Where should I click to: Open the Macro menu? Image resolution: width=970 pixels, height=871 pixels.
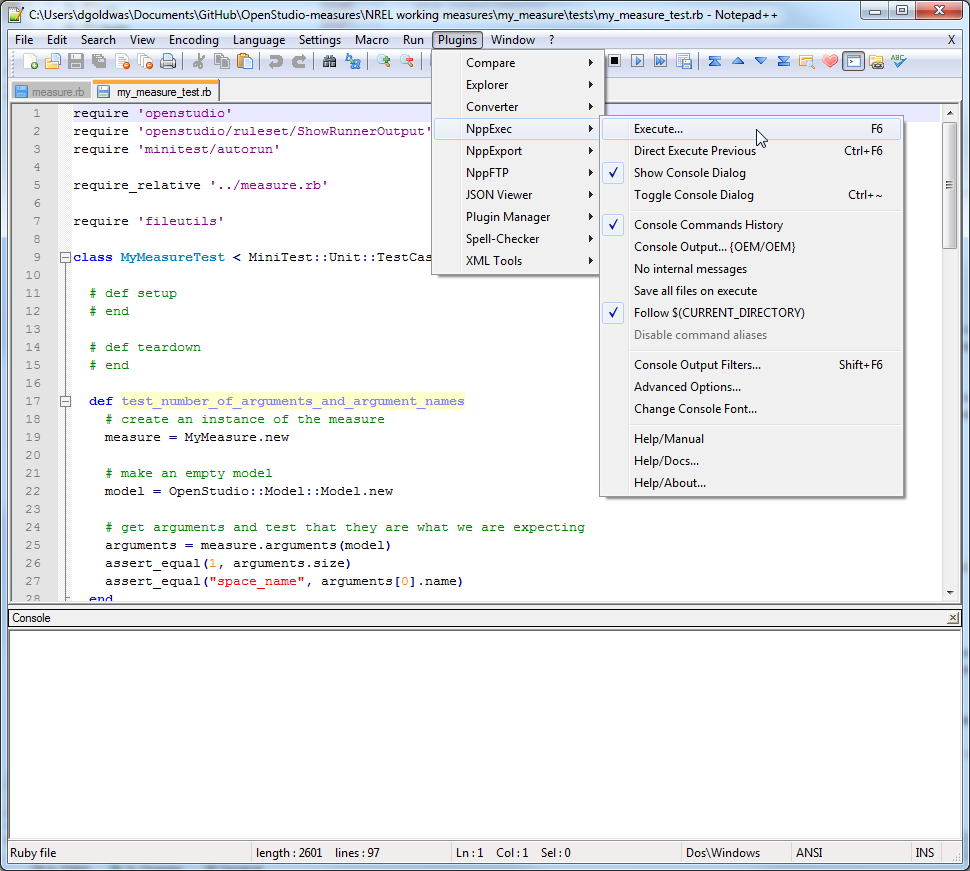click(x=371, y=40)
